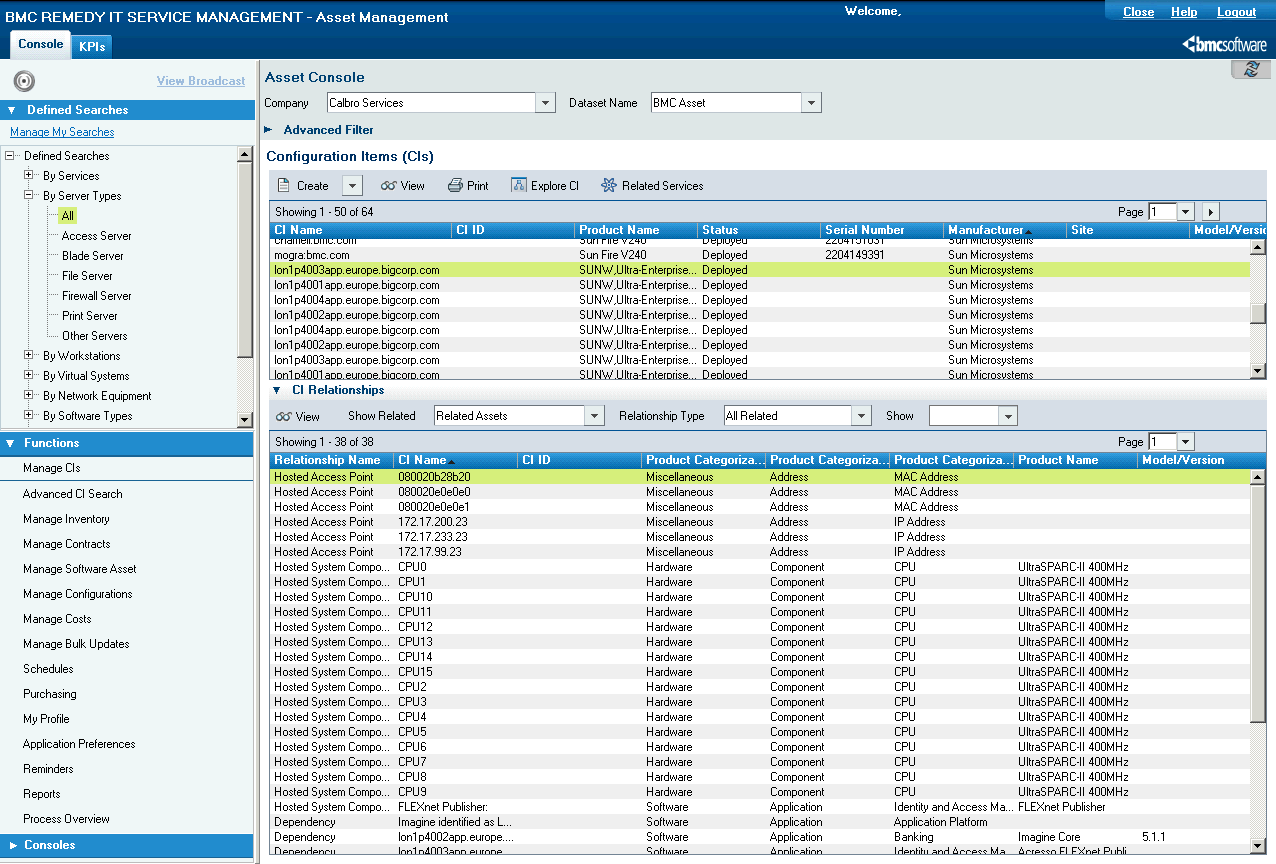Click the Related Services icon

pyautogui.click(x=608, y=185)
